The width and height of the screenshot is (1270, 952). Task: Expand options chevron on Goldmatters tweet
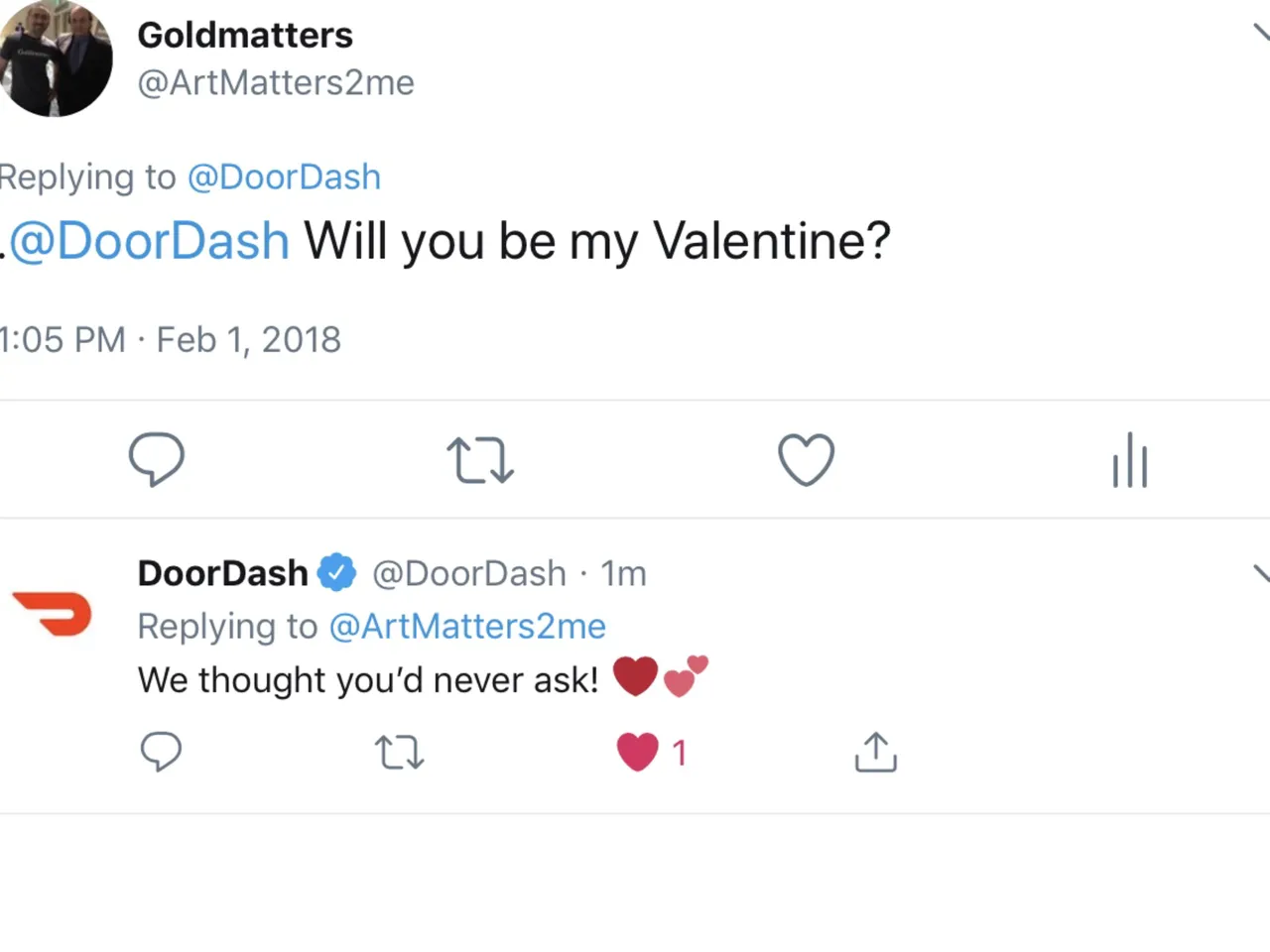click(x=1261, y=33)
